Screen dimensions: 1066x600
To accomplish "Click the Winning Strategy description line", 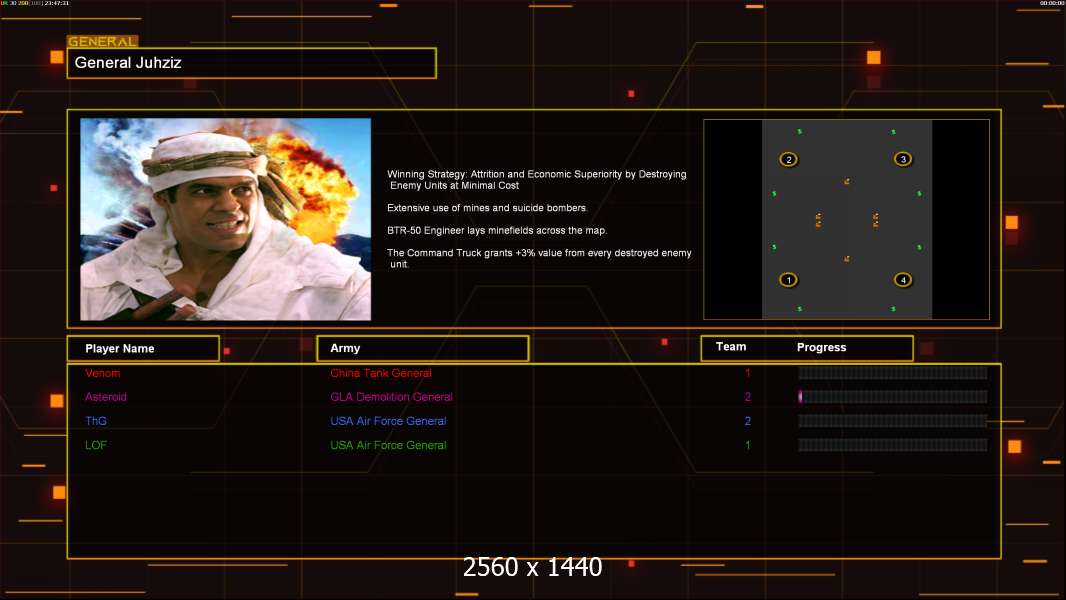I will click(x=537, y=179).
